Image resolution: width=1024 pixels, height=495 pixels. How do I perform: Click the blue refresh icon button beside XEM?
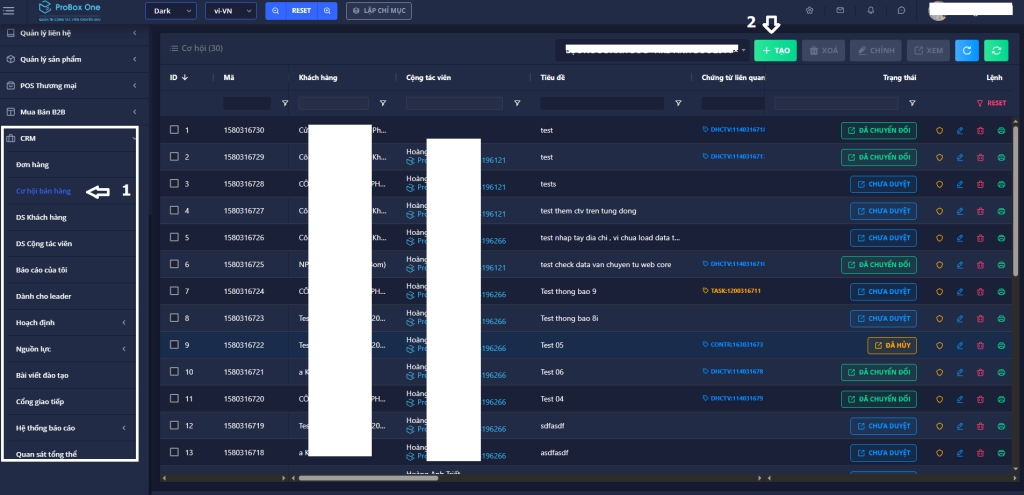(966, 50)
